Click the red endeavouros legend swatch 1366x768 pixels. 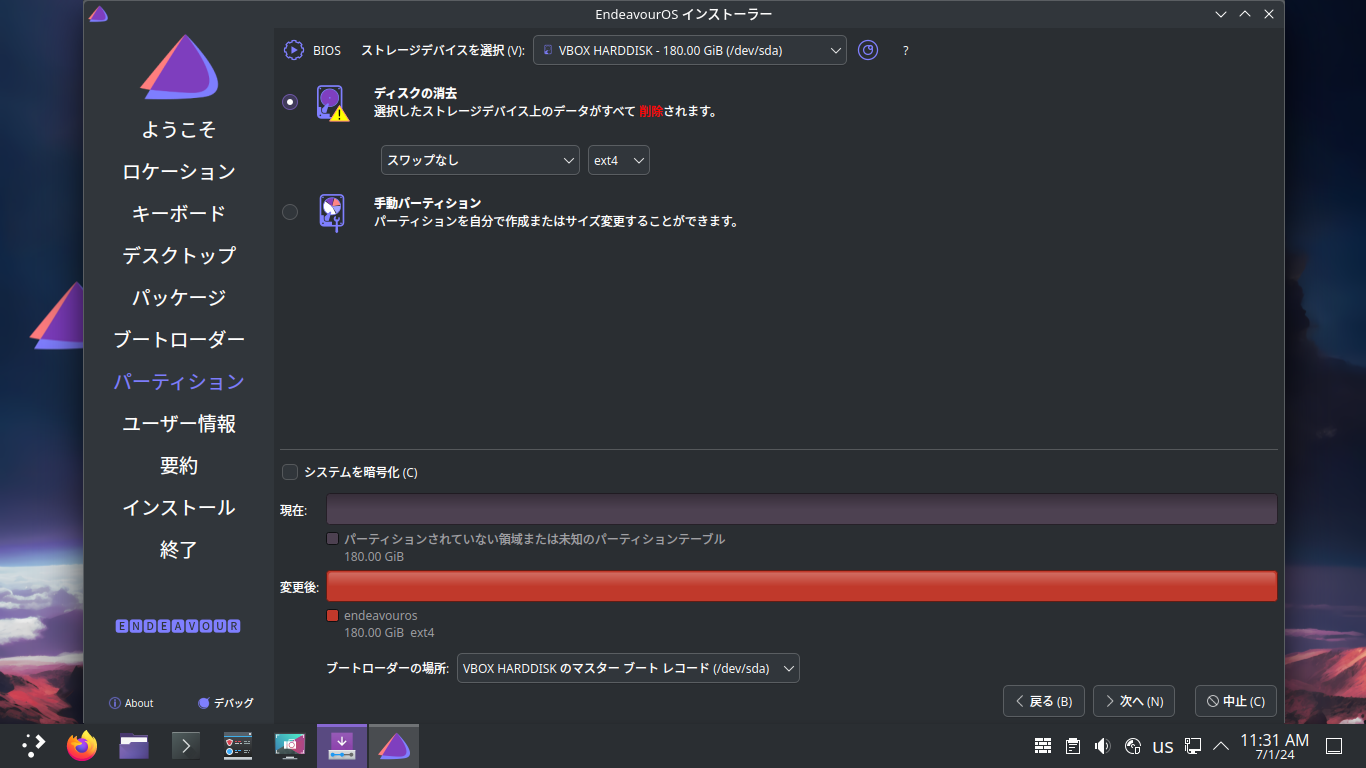tap(333, 616)
